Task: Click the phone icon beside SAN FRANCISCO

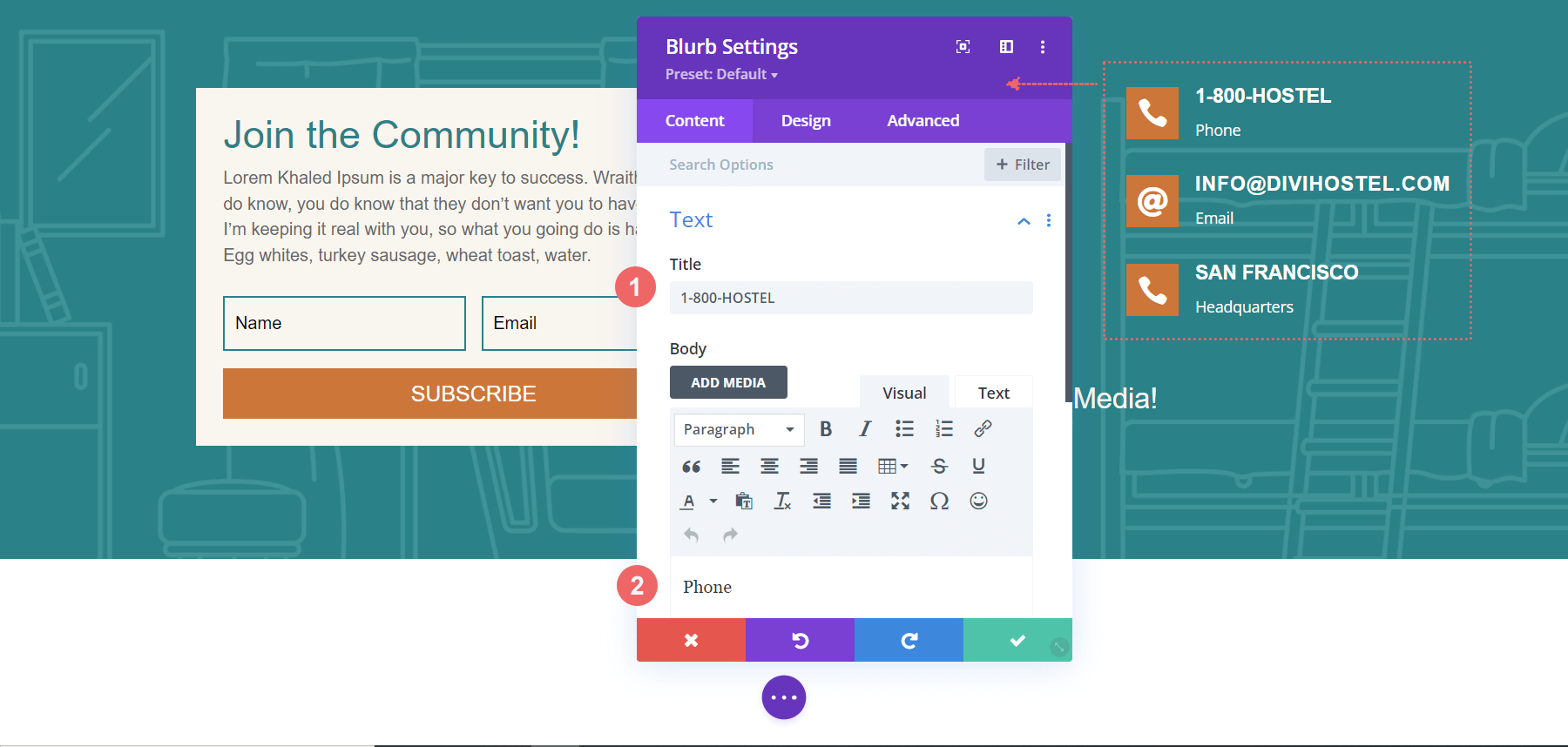Action: click(1152, 290)
